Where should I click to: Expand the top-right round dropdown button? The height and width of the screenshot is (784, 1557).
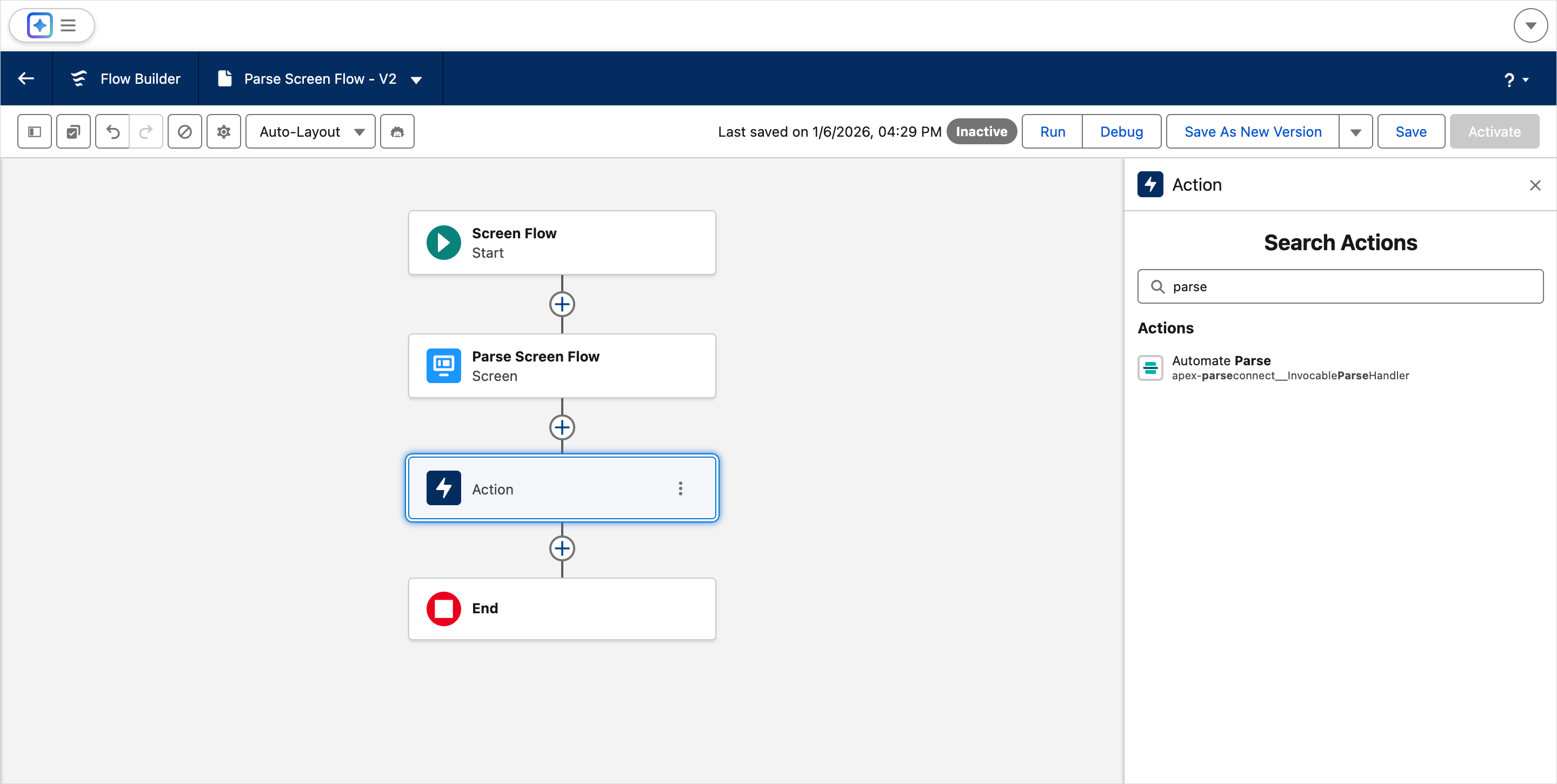[x=1531, y=25]
